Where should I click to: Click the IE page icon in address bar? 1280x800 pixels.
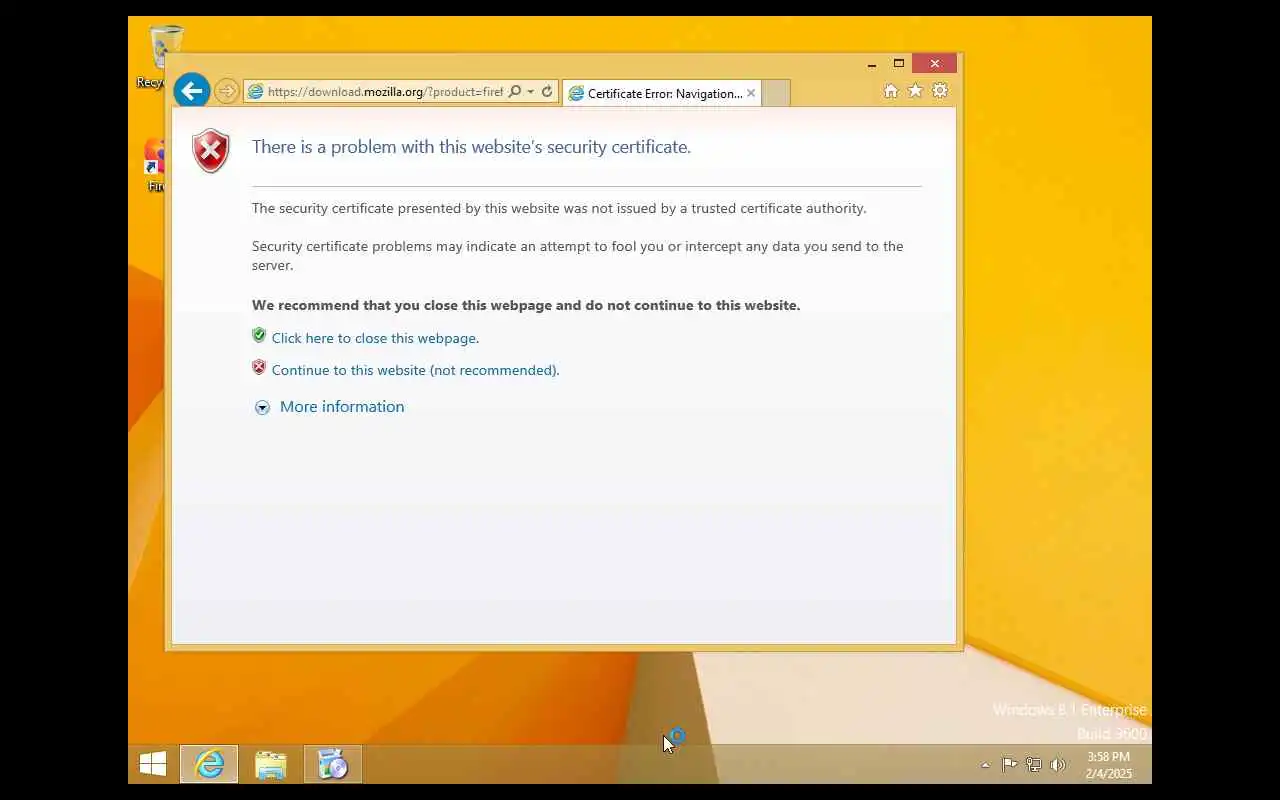coord(256,92)
